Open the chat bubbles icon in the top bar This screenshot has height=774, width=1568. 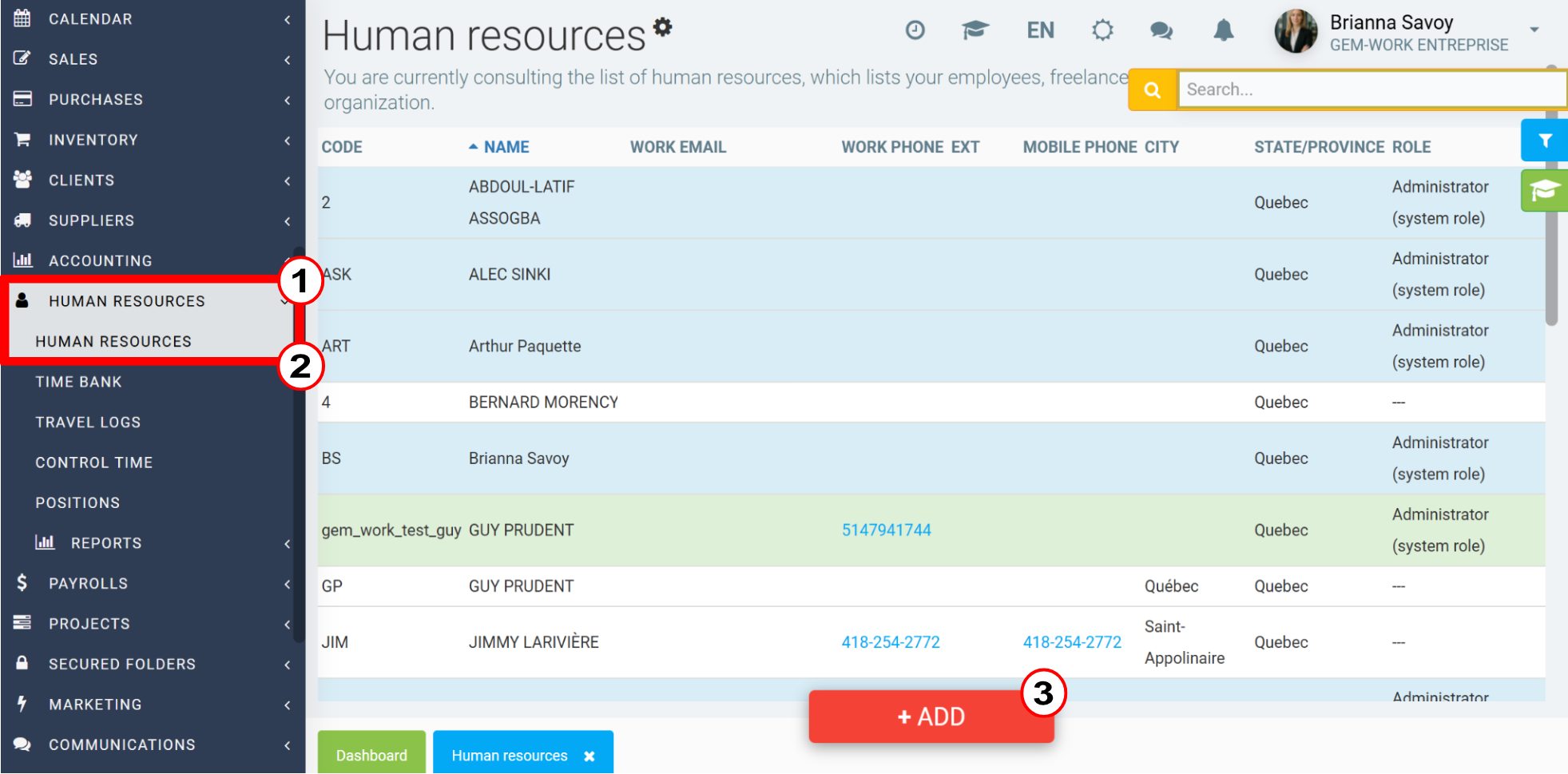pos(1161,31)
